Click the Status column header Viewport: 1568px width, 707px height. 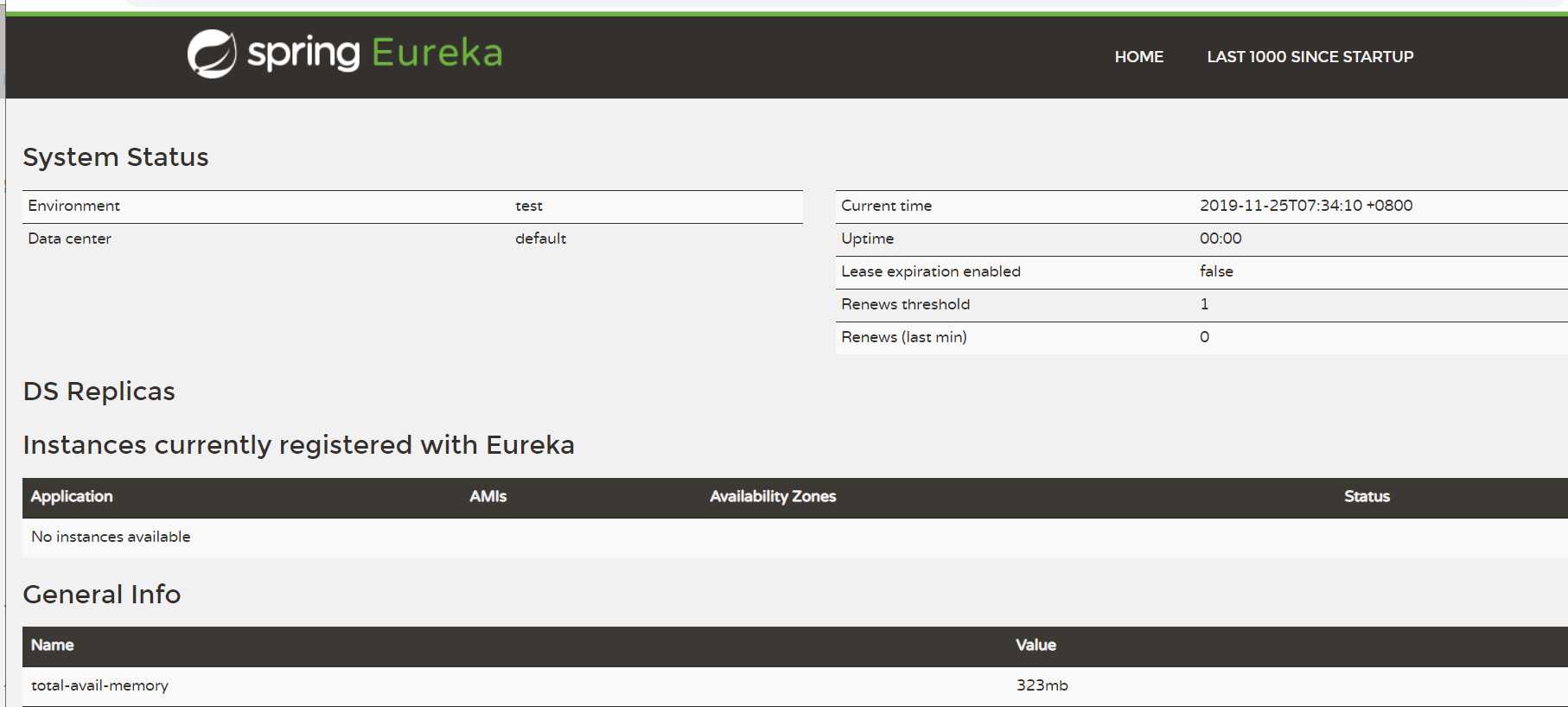point(1367,497)
